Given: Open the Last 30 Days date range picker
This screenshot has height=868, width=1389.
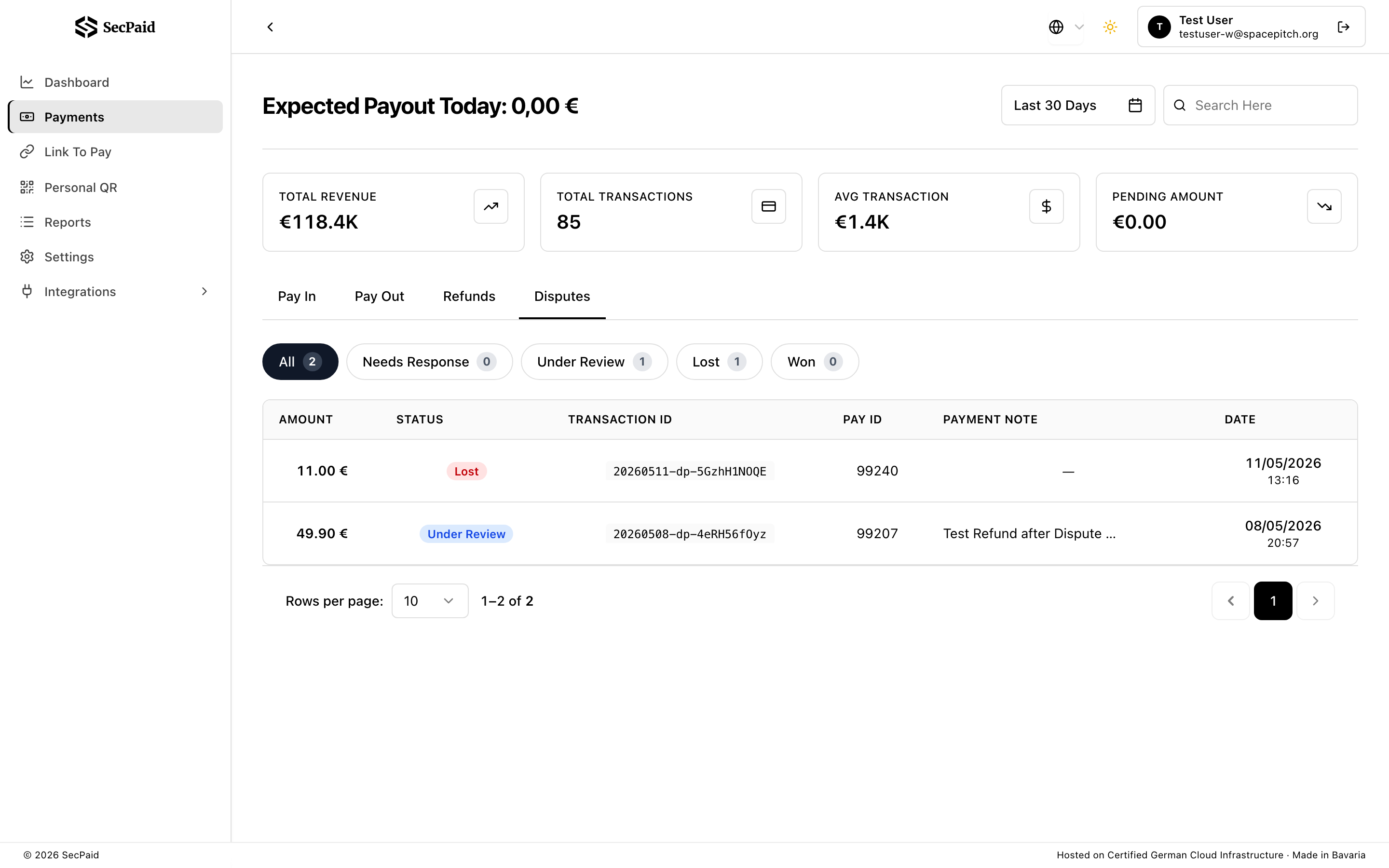Looking at the screenshot, I should 1078,105.
